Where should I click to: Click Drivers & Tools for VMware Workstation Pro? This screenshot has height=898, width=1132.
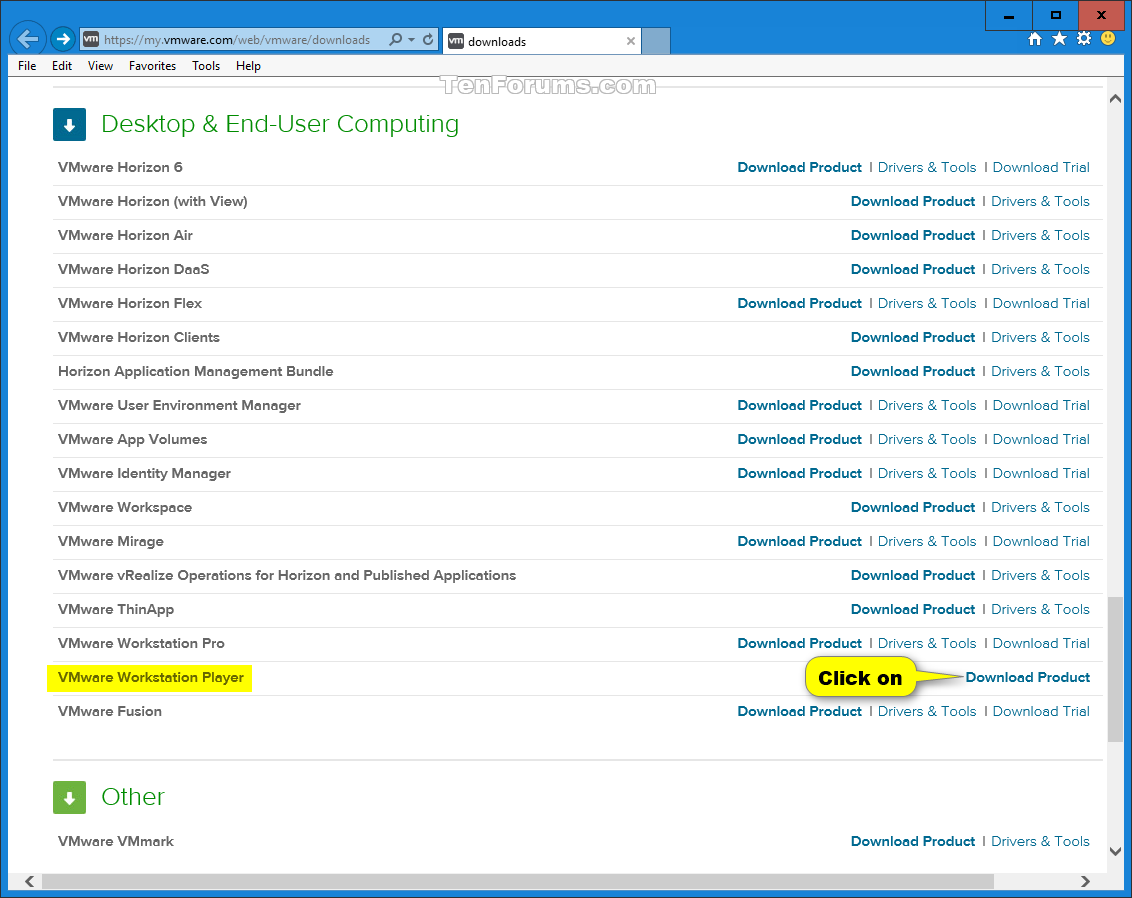(927, 643)
